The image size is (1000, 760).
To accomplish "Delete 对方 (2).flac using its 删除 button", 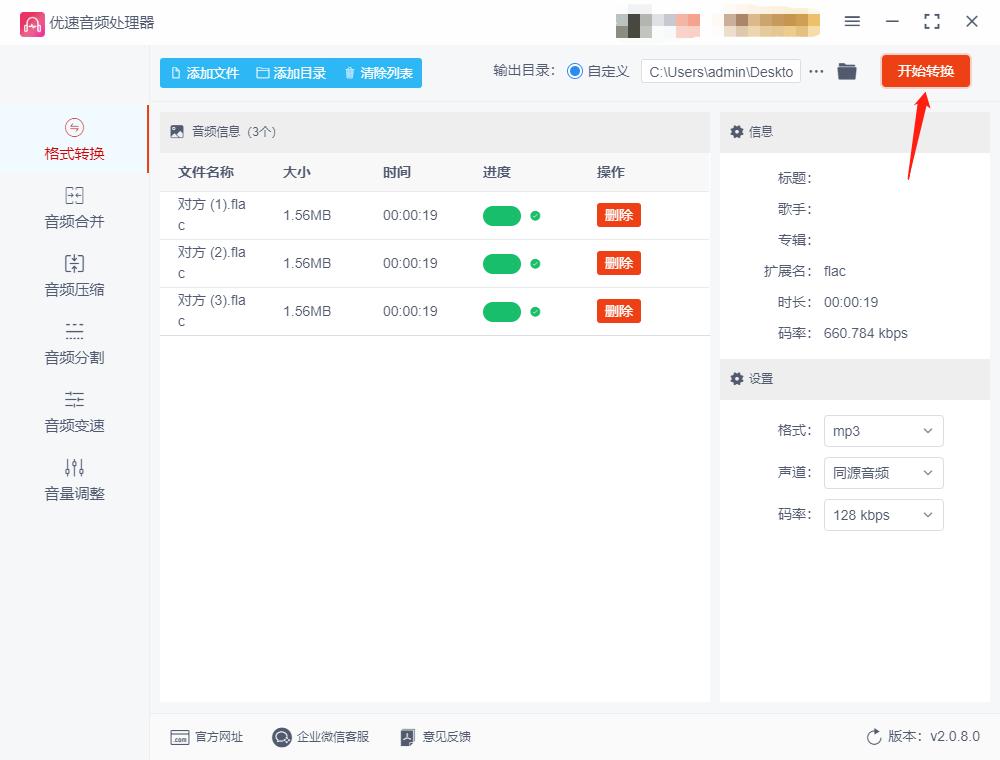I will [x=618, y=263].
